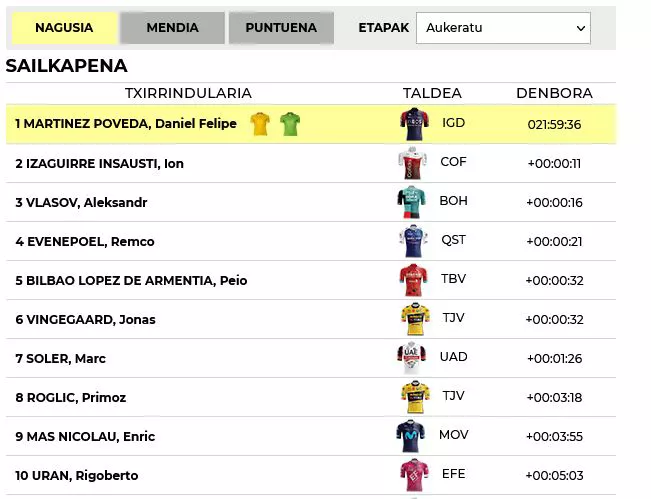The height and width of the screenshot is (499, 651).
Task: Click the MOV team jersey icon
Action: (x=411, y=436)
